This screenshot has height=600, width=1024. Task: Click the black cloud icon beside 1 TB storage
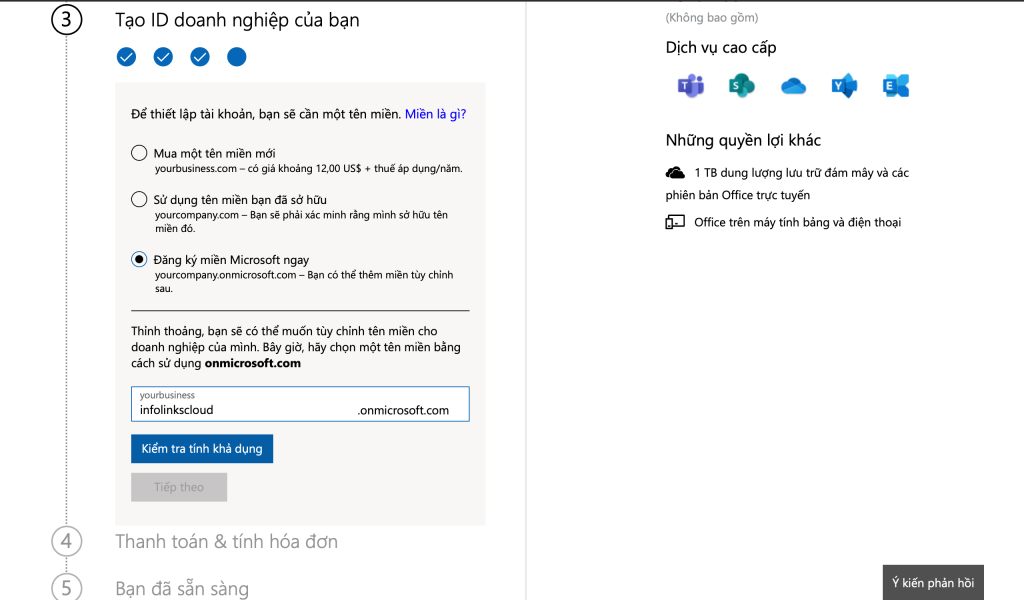click(675, 173)
